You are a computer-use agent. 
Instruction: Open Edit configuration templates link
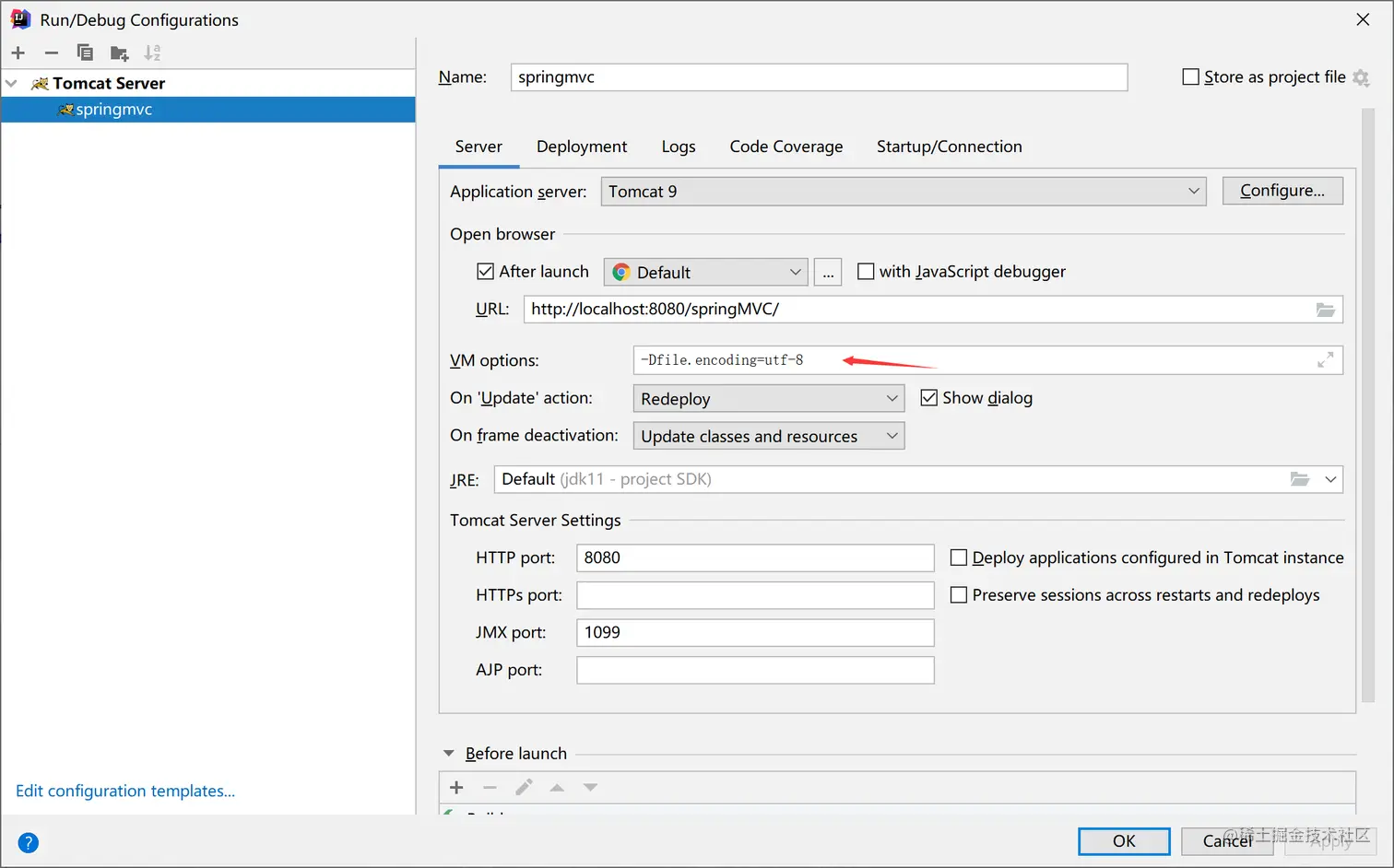click(125, 791)
